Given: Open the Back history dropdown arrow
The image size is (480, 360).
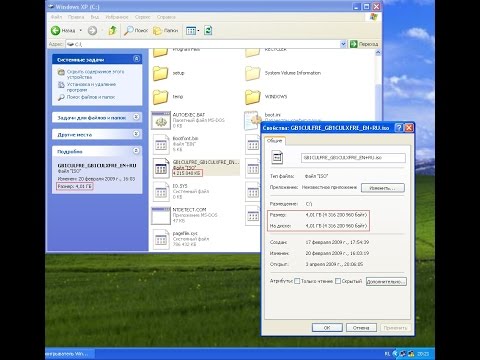Looking at the screenshot, I should pyautogui.click(x=81, y=31).
